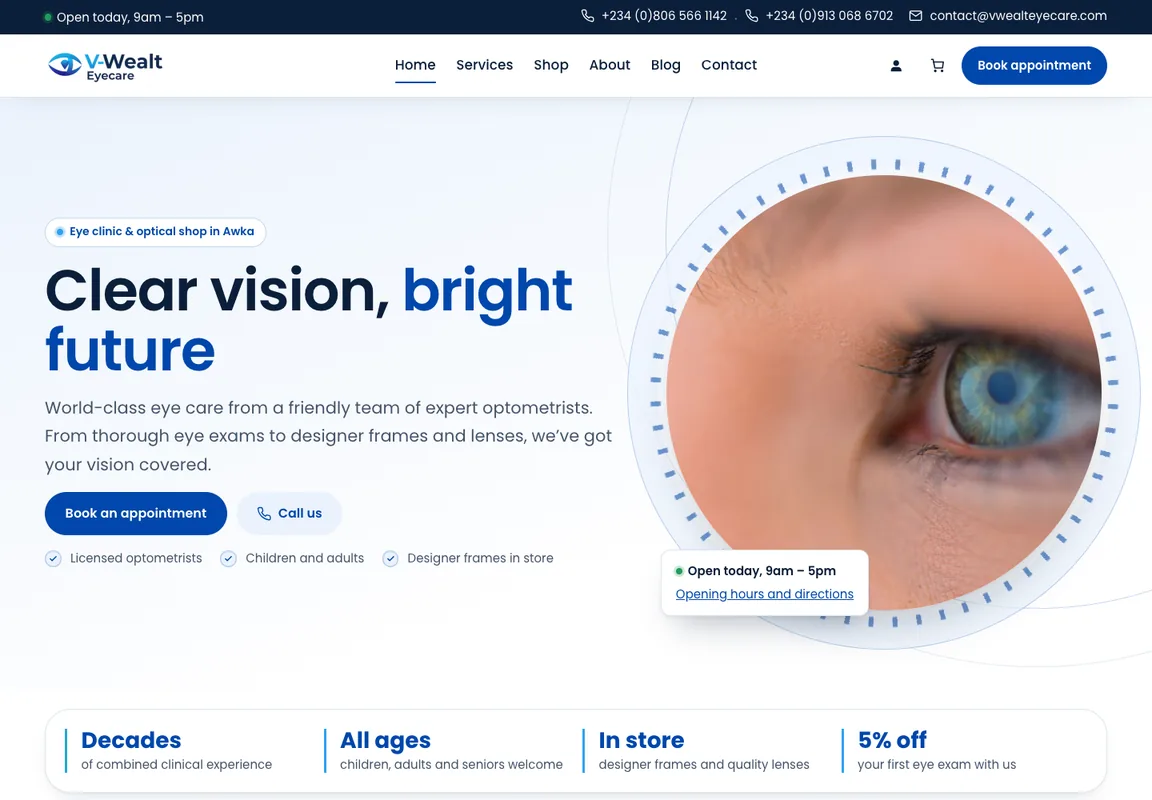Click the "Open today, 9am – 5pm" card text

click(x=762, y=571)
